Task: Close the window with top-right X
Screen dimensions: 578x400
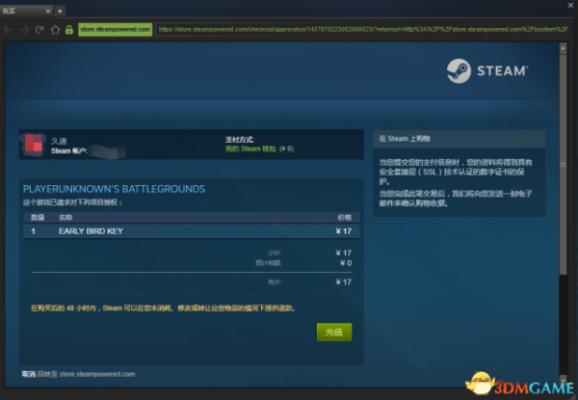Action: pos(570,5)
